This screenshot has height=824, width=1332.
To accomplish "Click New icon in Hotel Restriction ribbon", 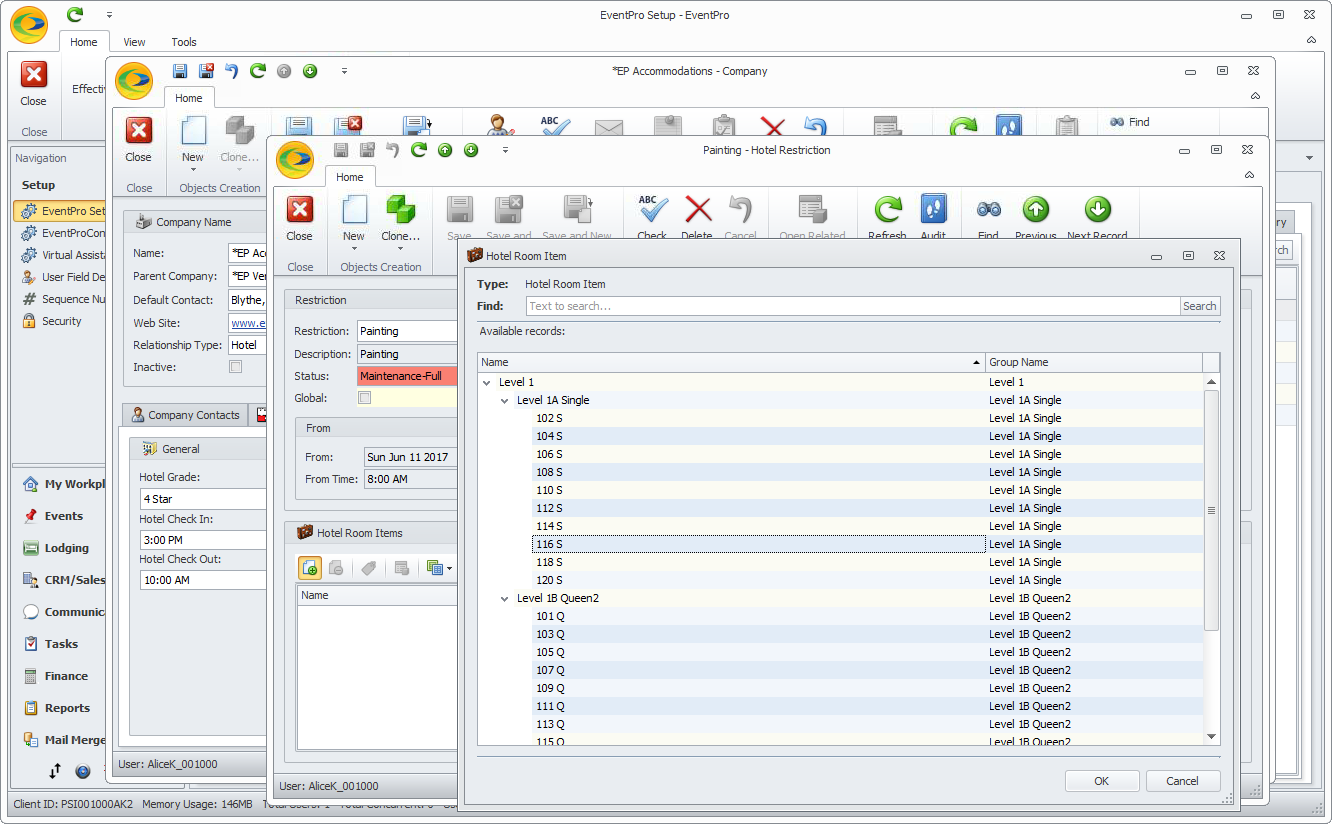I will pos(354,210).
